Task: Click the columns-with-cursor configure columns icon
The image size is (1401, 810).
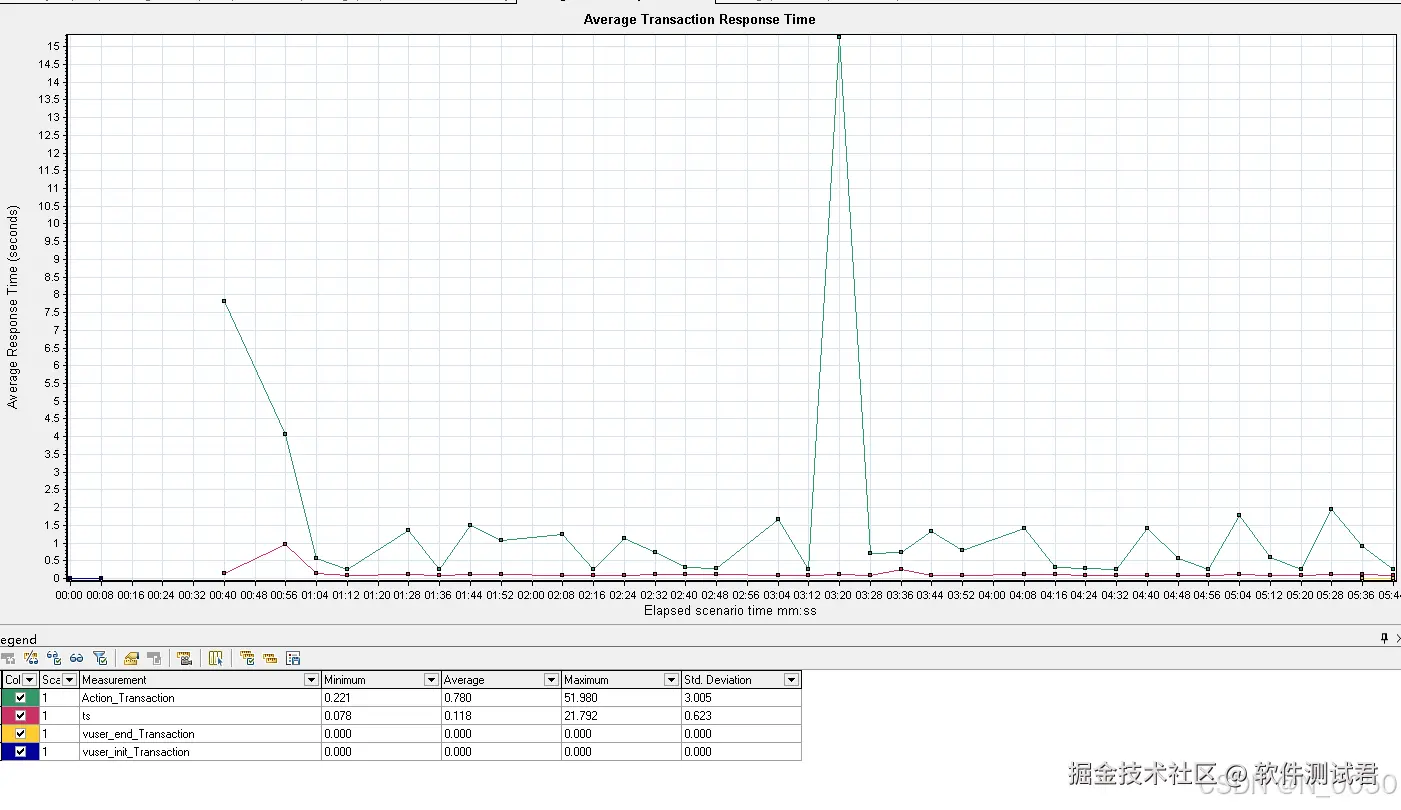Action: (215, 658)
